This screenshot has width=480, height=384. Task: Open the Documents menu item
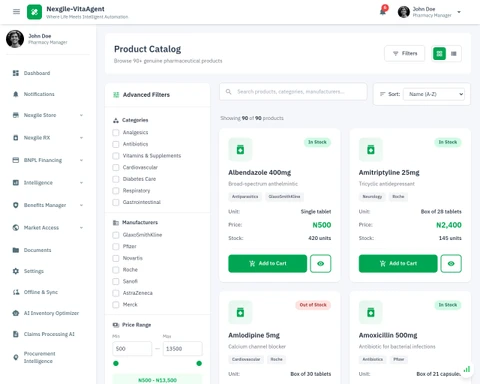(x=48, y=250)
